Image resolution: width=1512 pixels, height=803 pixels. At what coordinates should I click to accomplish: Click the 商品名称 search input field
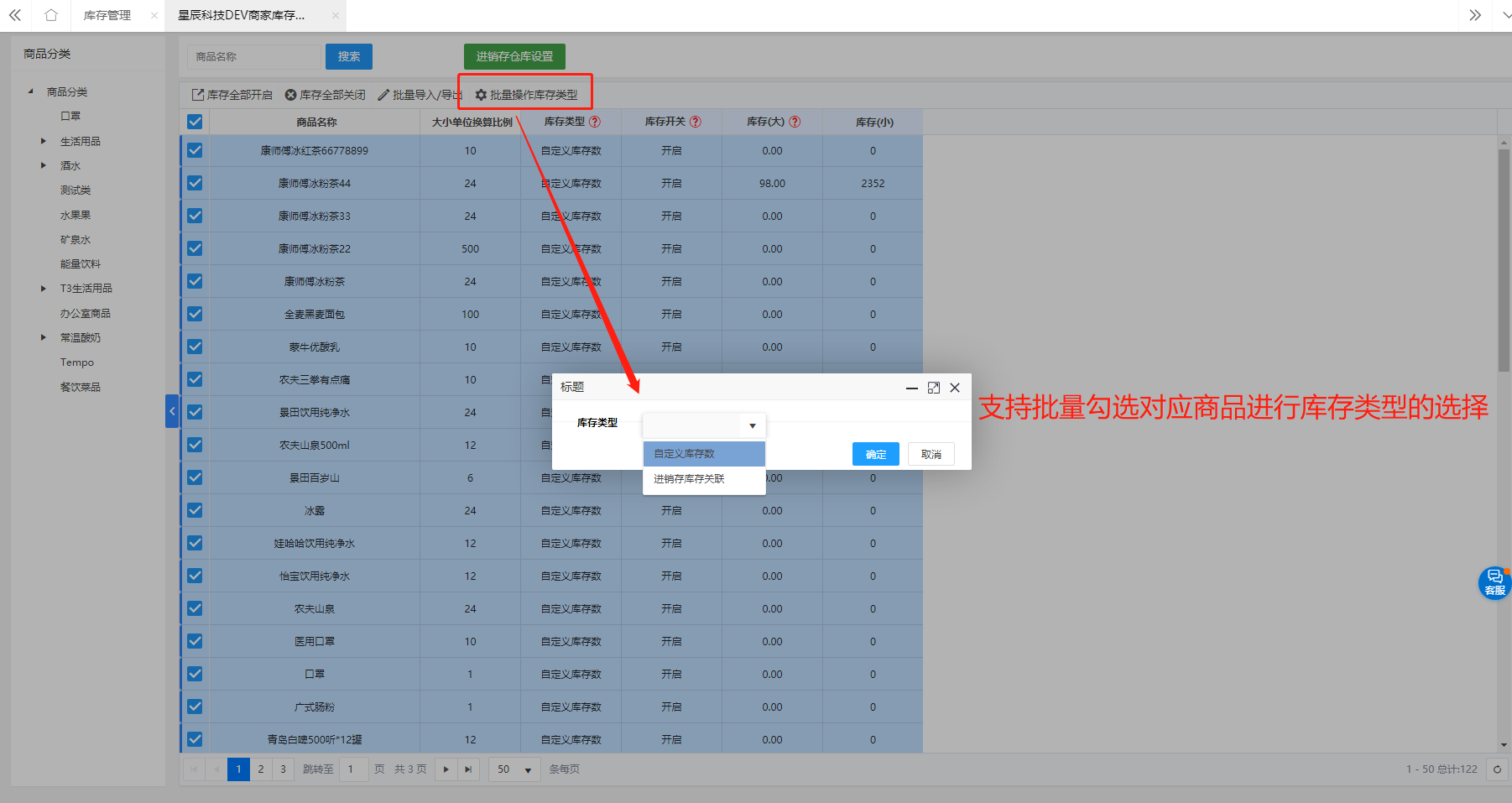pos(253,56)
